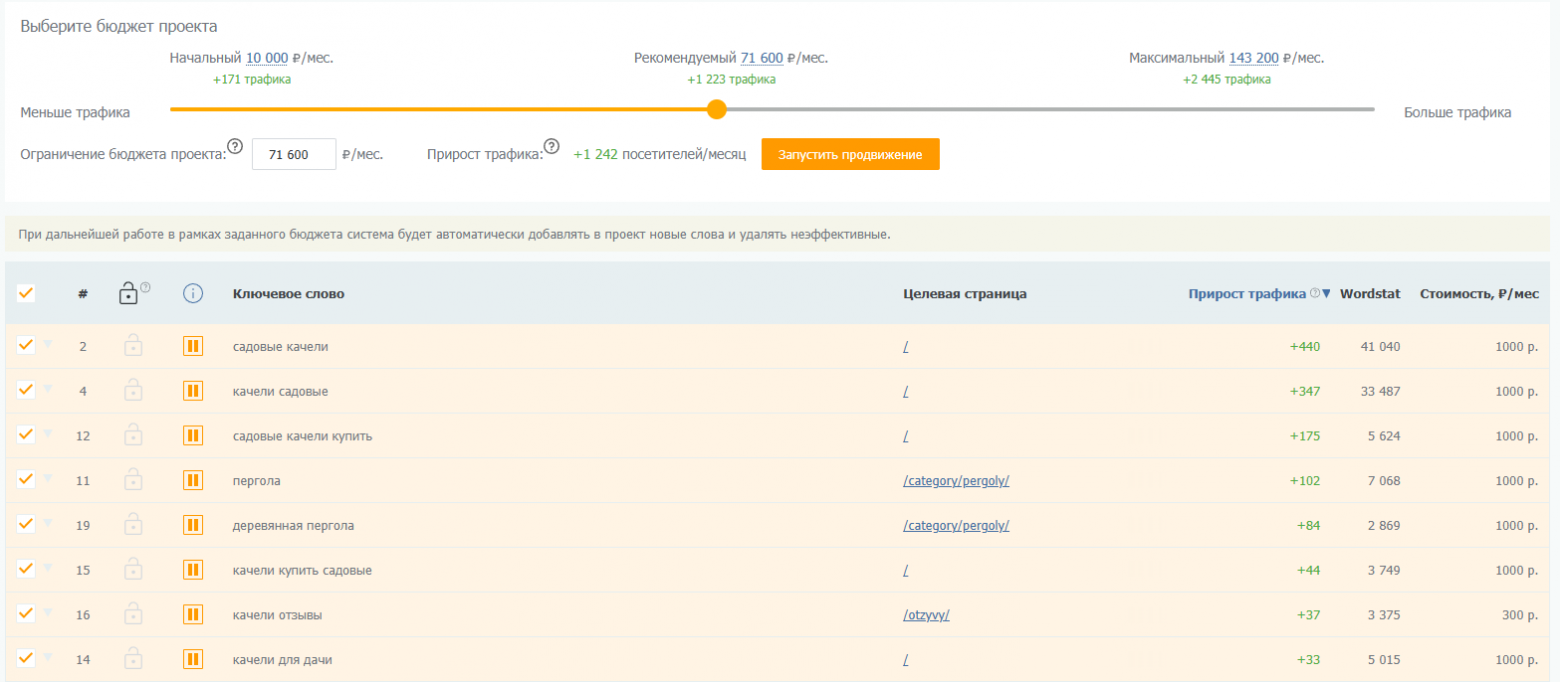Open '/otzyvy/' target page link
Screen dimensions: 1560x682
point(926,615)
